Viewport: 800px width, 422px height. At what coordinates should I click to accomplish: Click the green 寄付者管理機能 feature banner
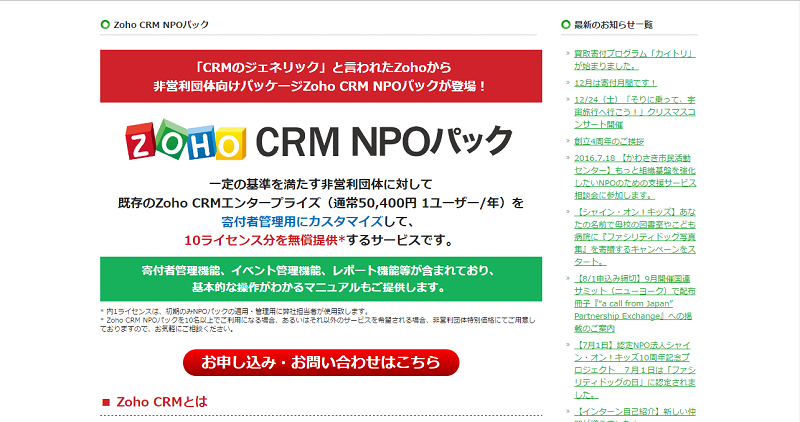321,279
